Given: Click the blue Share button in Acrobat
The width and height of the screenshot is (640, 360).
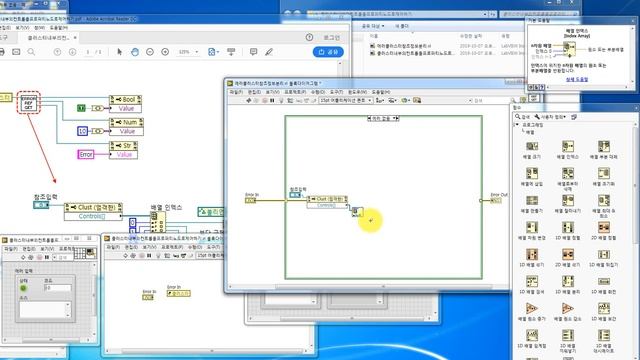Looking at the screenshot, I should [x=328, y=52].
